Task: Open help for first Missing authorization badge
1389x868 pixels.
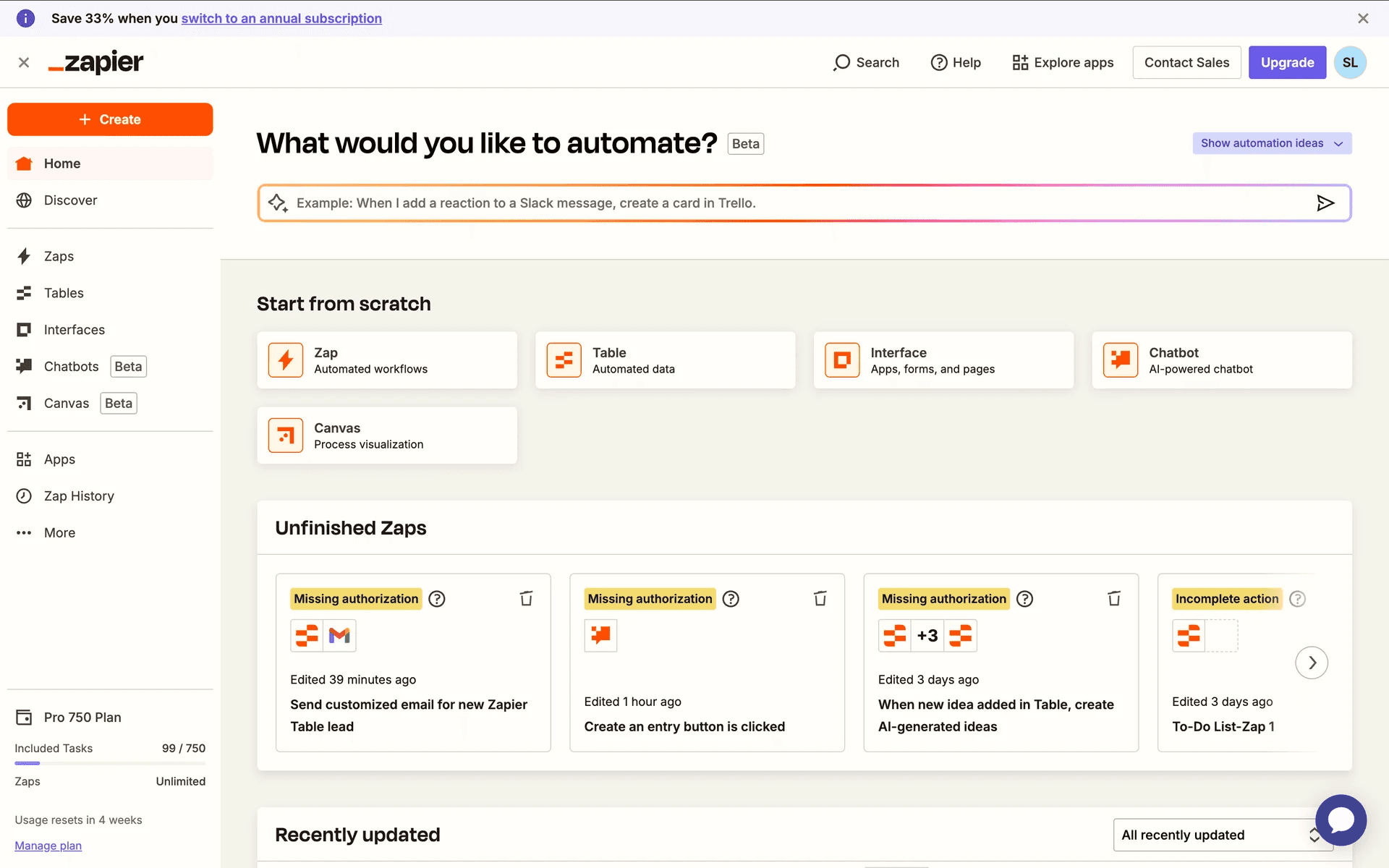Action: click(437, 599)
